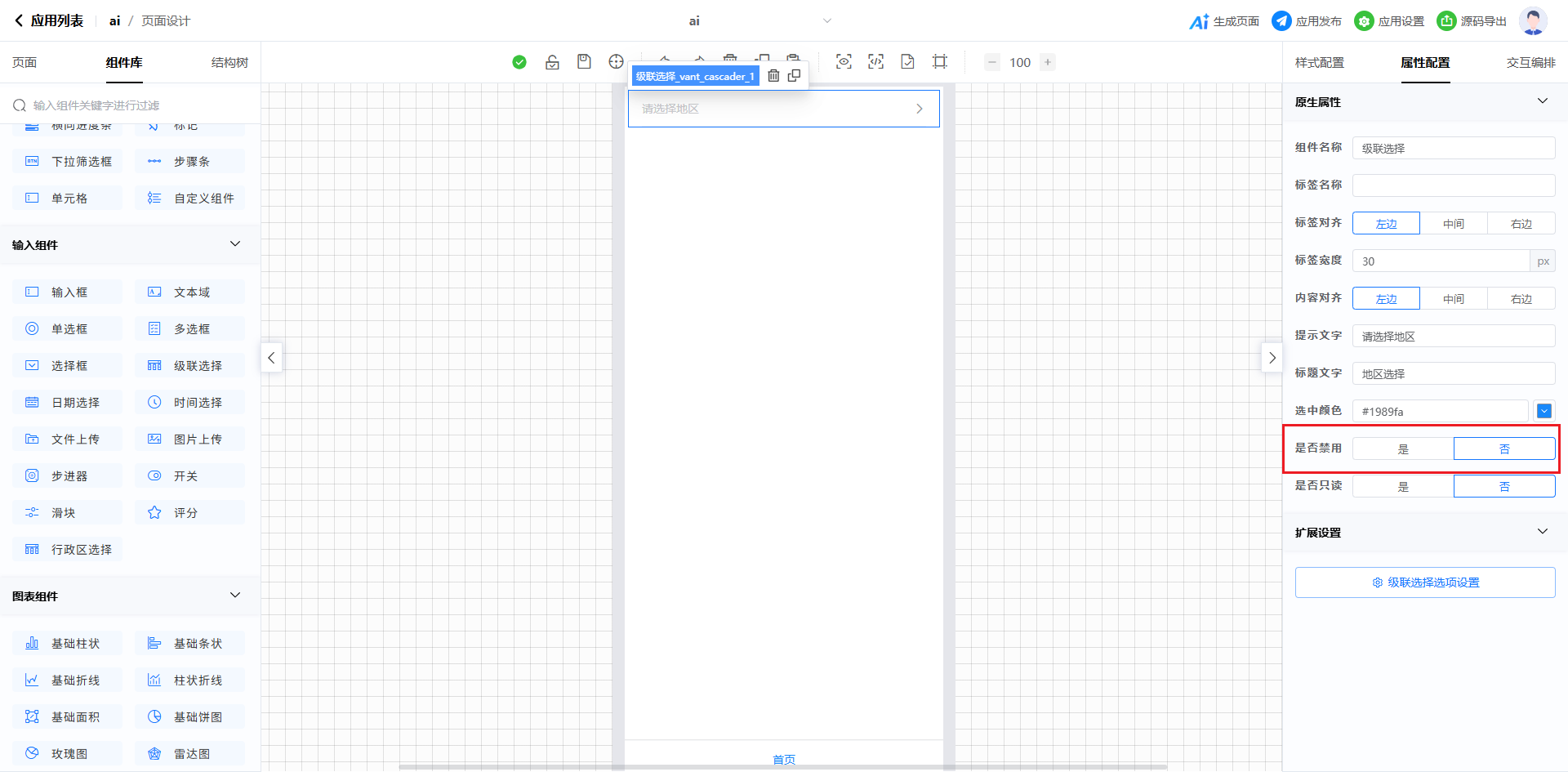Switch to the 样式配置 tab
The height and width of the screenshot is (772, 1568).
tap(1319, 63)
